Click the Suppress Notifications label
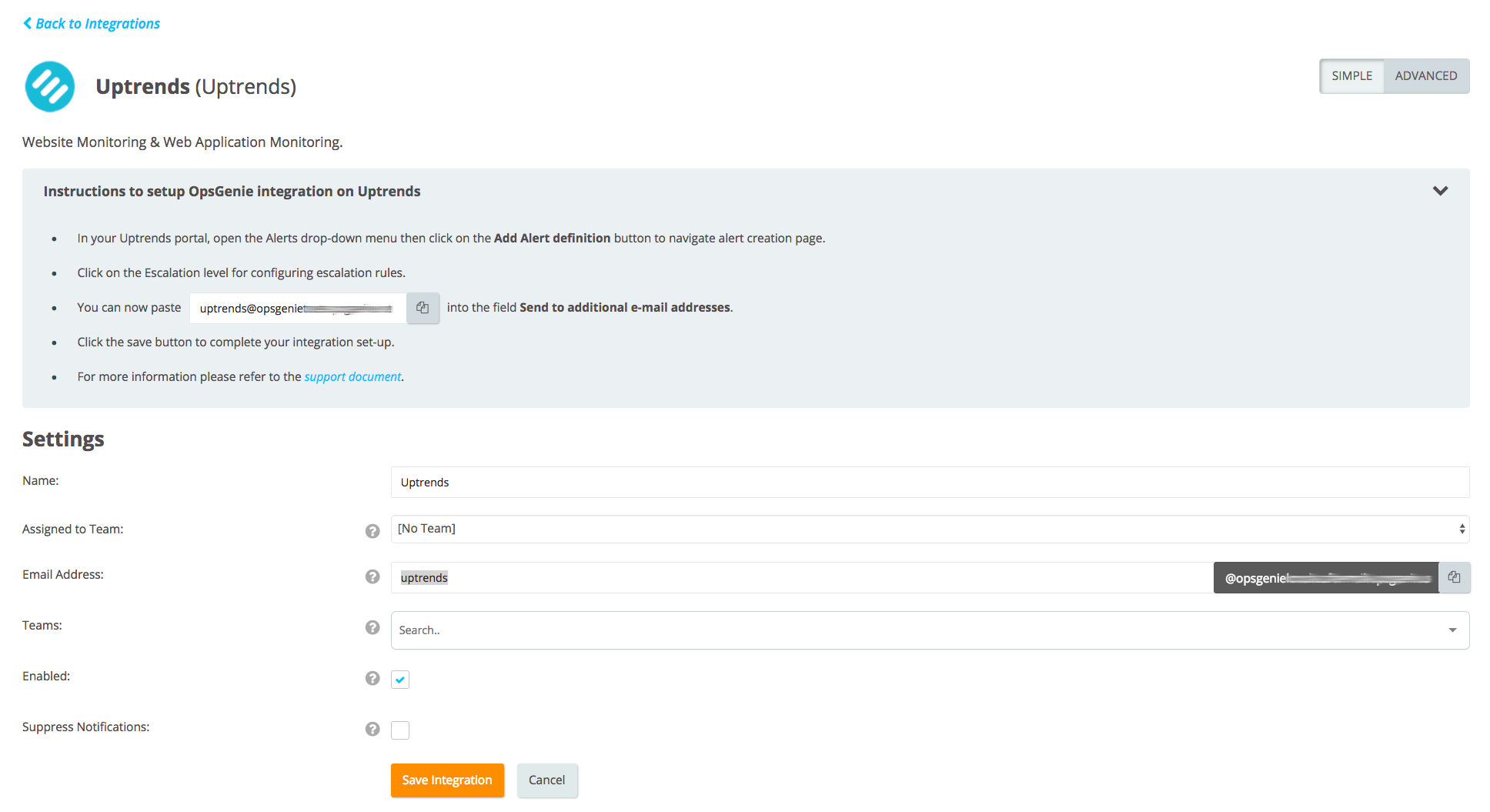 (x=86, y=727)
